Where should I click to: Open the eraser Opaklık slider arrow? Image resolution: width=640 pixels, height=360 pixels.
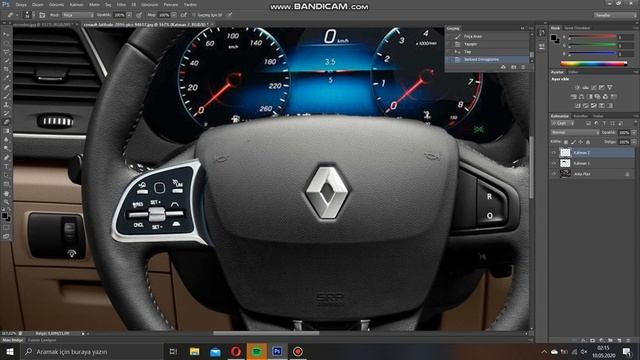(x=129, y=15)
